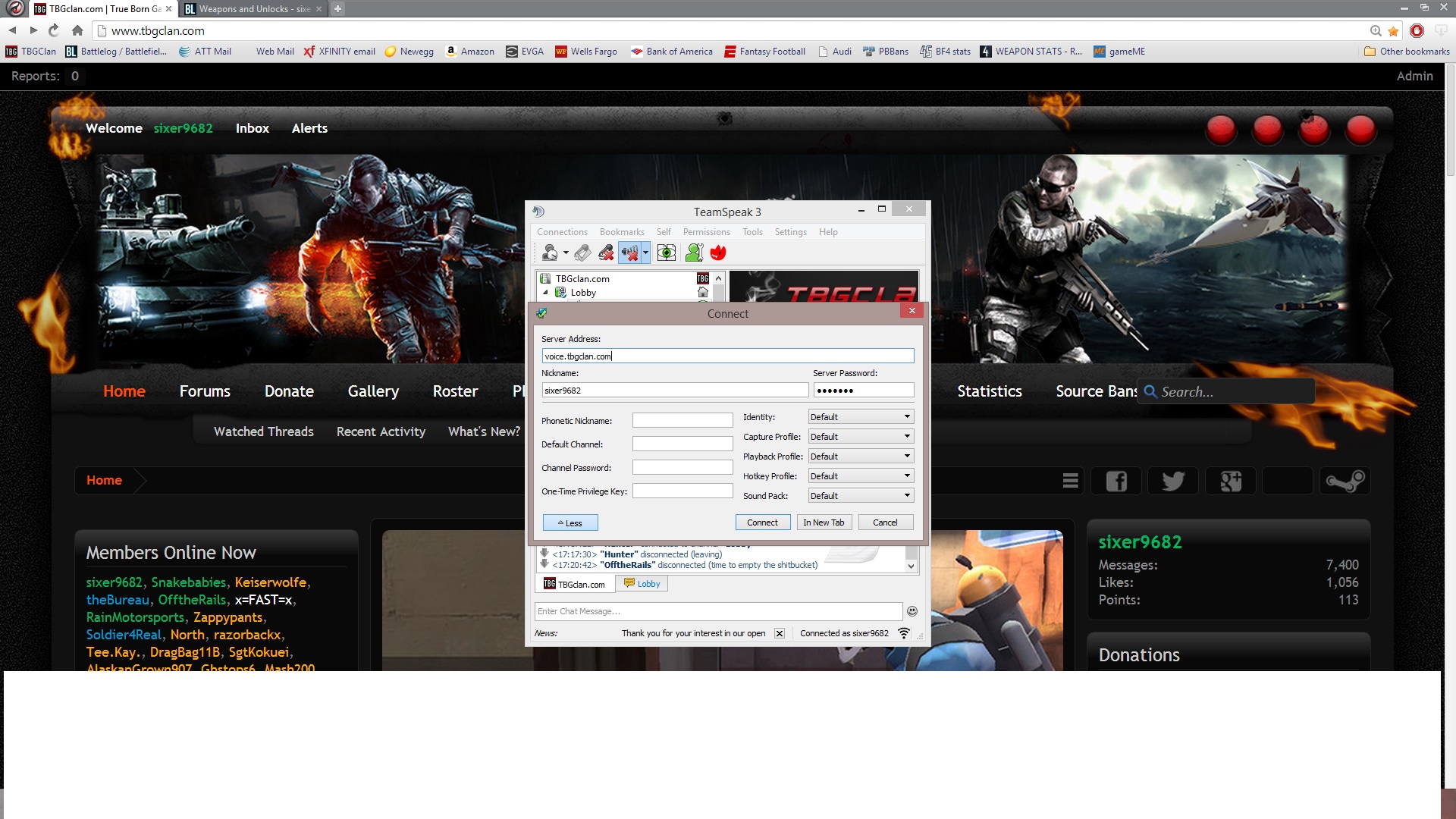Open the list menu icon beside Facebook
Viewport: 1456px width, 819px height.
tap(1070, 481)
